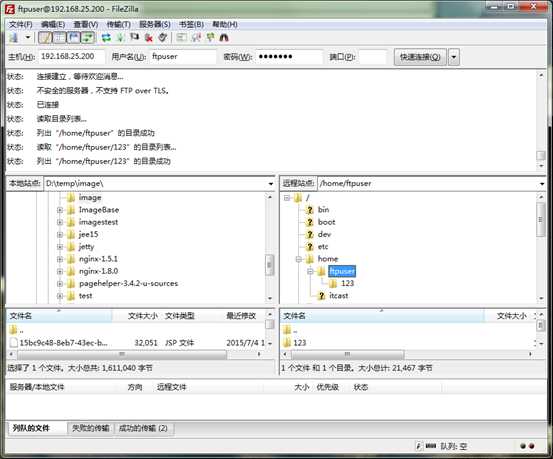Open remote site path dropdown

pos(542,184)
